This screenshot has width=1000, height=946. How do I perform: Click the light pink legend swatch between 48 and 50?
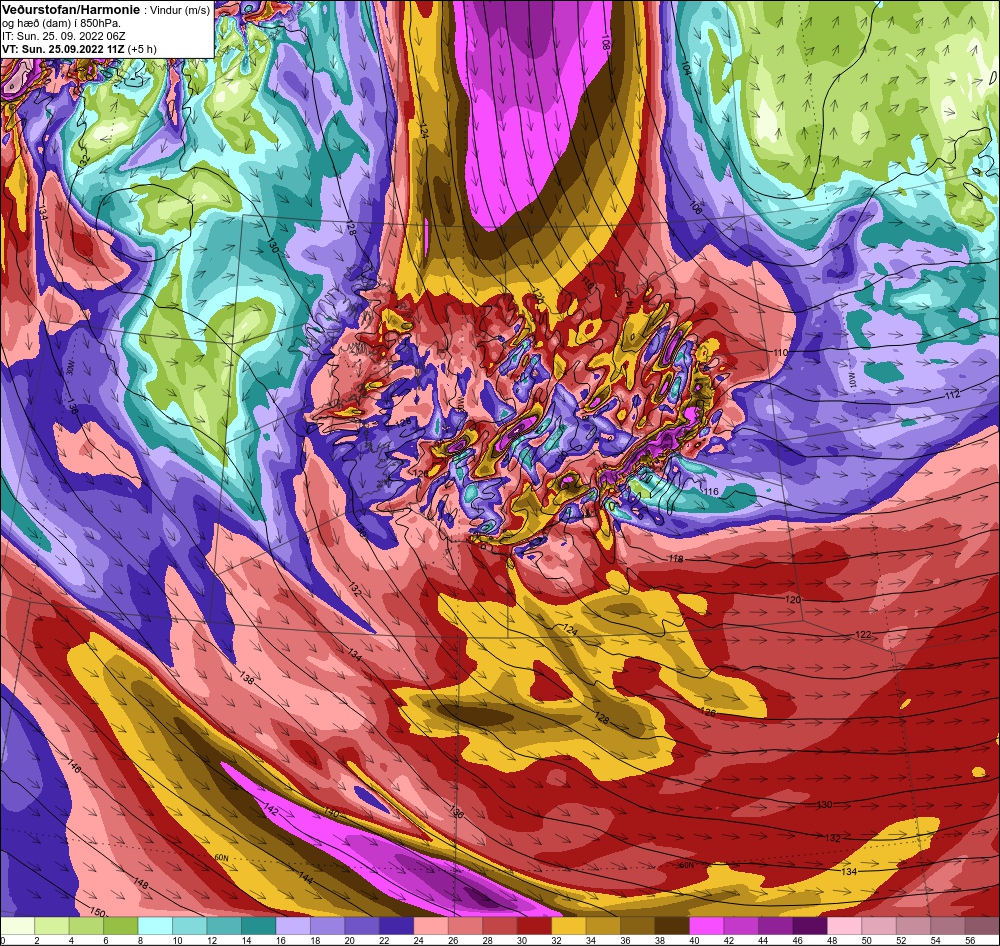click(x=844, y=926)
